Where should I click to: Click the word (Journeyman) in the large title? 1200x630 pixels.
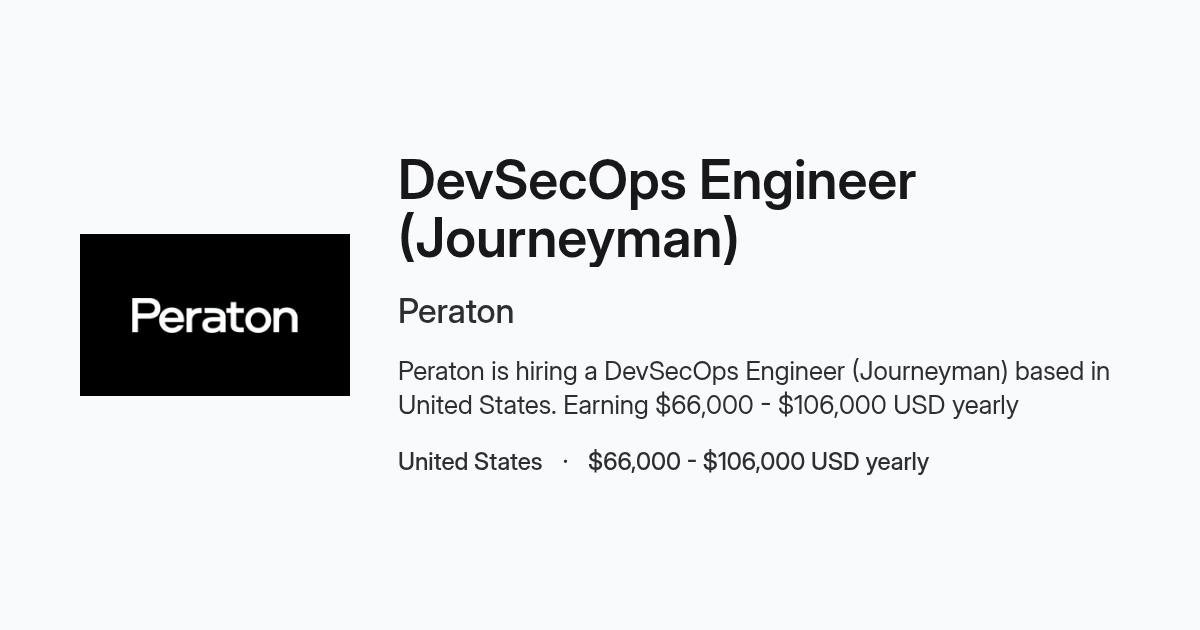point(568,239)
